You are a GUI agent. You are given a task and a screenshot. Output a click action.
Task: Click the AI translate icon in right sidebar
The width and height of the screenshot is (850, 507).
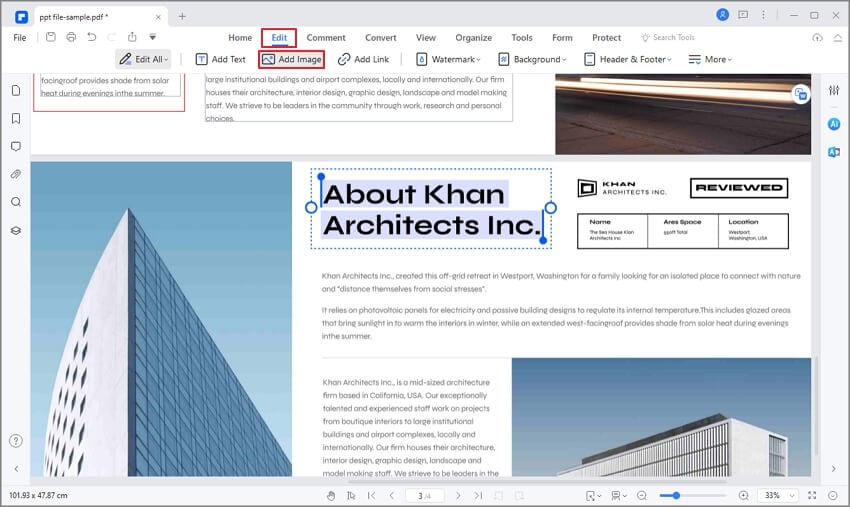click(834, 152)
